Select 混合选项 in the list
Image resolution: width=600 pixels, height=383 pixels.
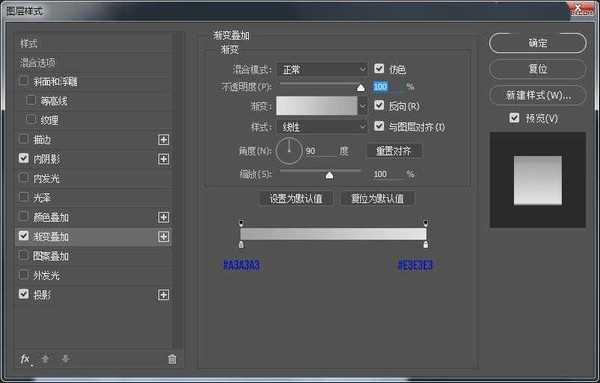tap(38, 63)
